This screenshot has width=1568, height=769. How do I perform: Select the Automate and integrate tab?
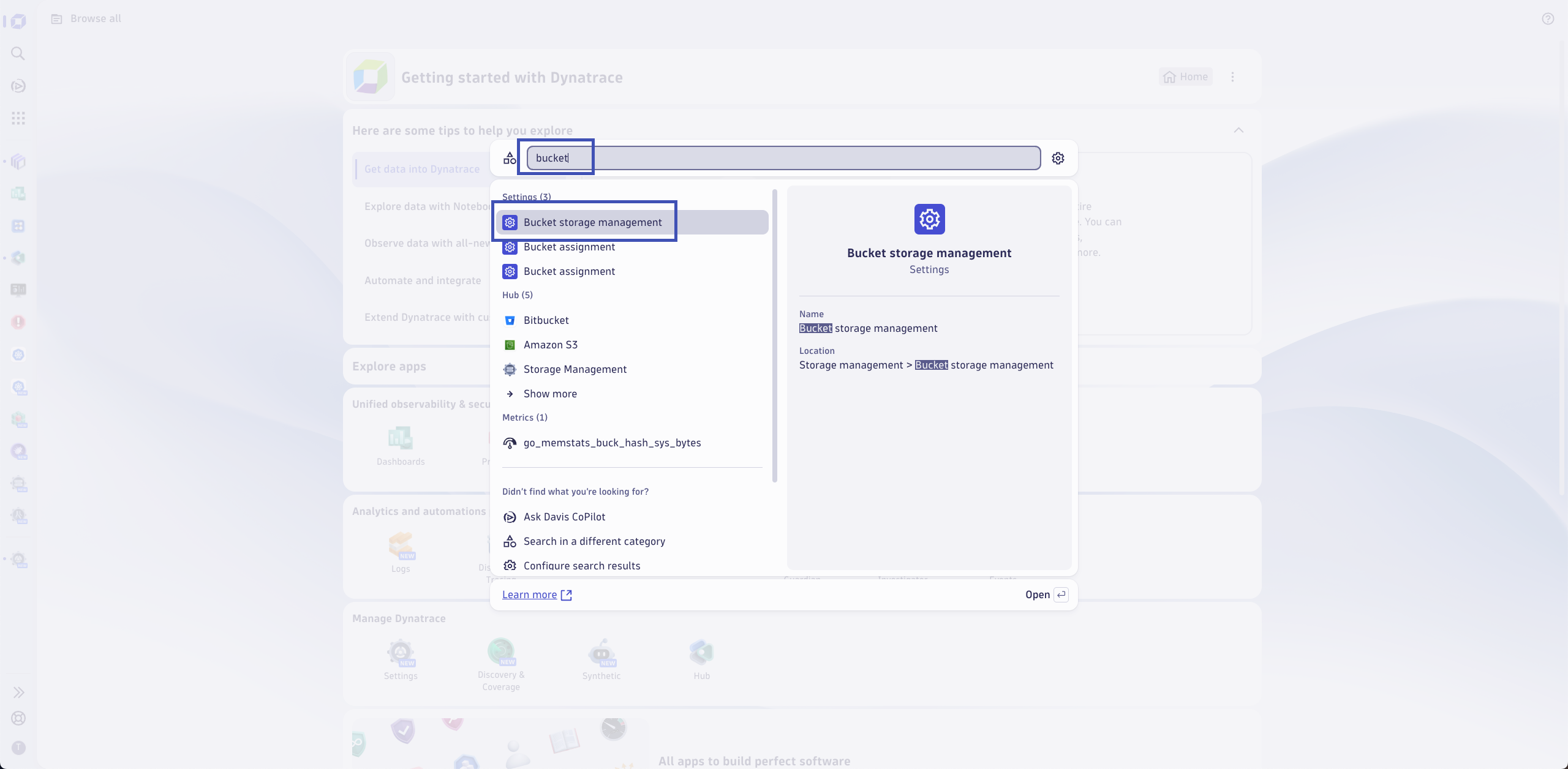point(423,280)
